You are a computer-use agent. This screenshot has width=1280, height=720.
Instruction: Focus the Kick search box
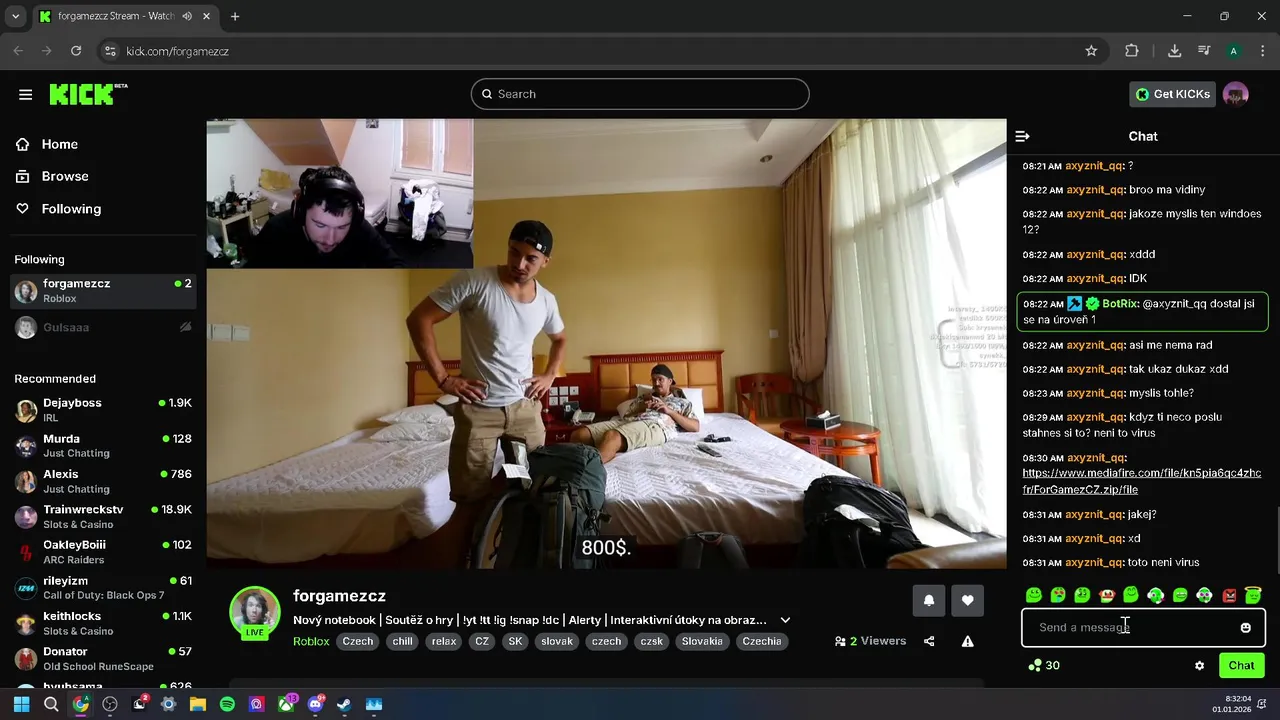tap(640, 94)
